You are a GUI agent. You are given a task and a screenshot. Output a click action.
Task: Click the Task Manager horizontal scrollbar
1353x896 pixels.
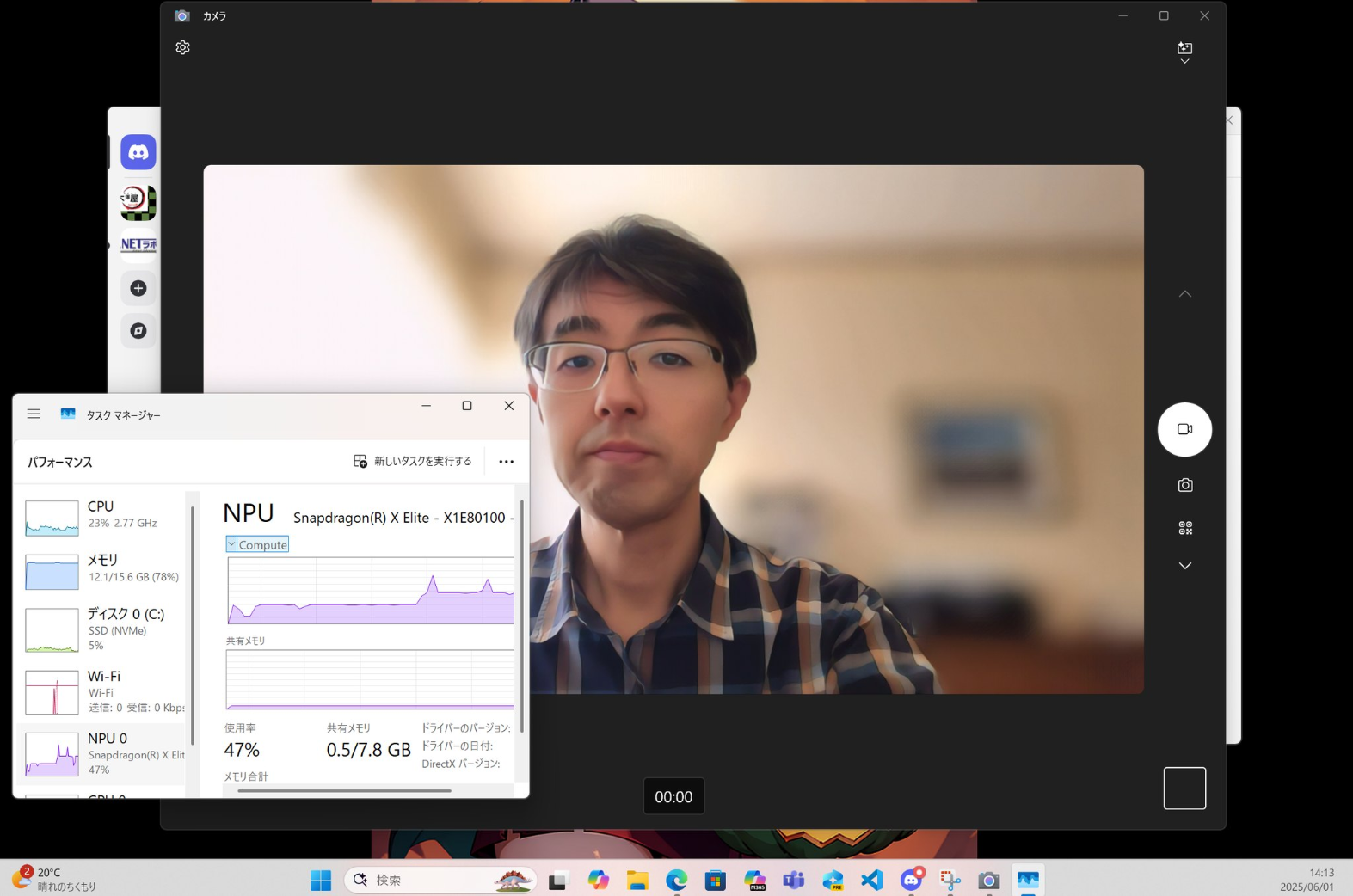click(x=344, y=790)
